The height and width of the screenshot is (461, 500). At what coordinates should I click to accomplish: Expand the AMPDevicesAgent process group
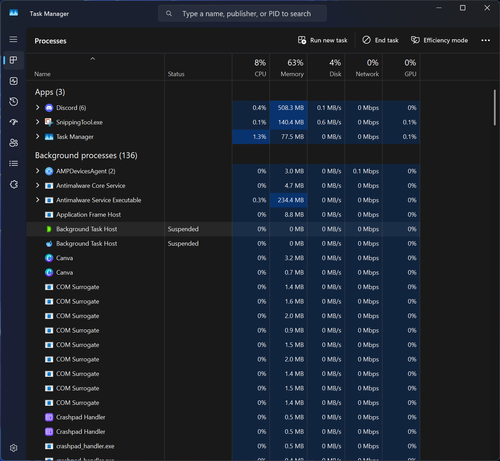37,171
